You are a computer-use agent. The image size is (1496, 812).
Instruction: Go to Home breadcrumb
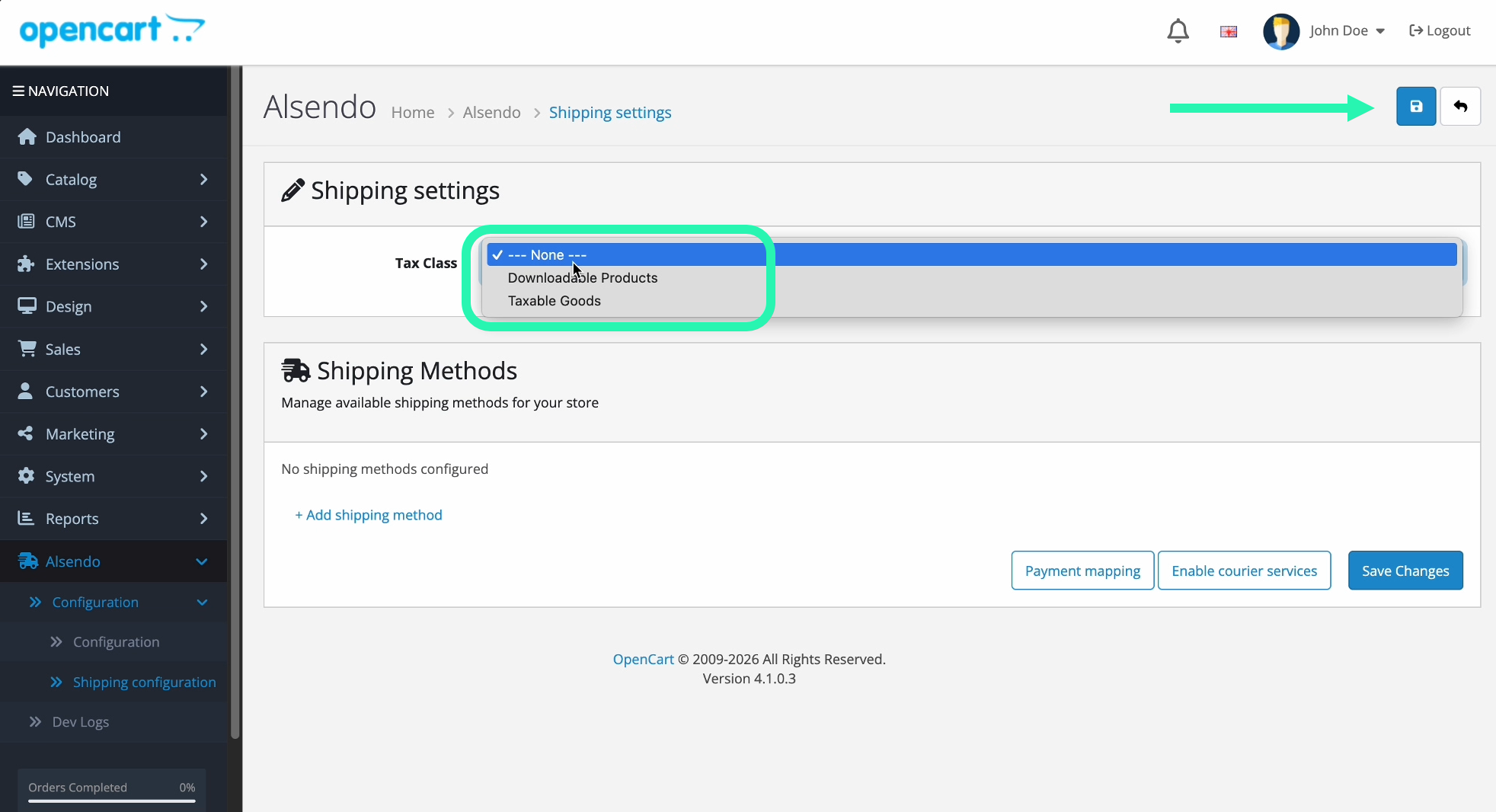pyautogui.click(x=413, y=113)
